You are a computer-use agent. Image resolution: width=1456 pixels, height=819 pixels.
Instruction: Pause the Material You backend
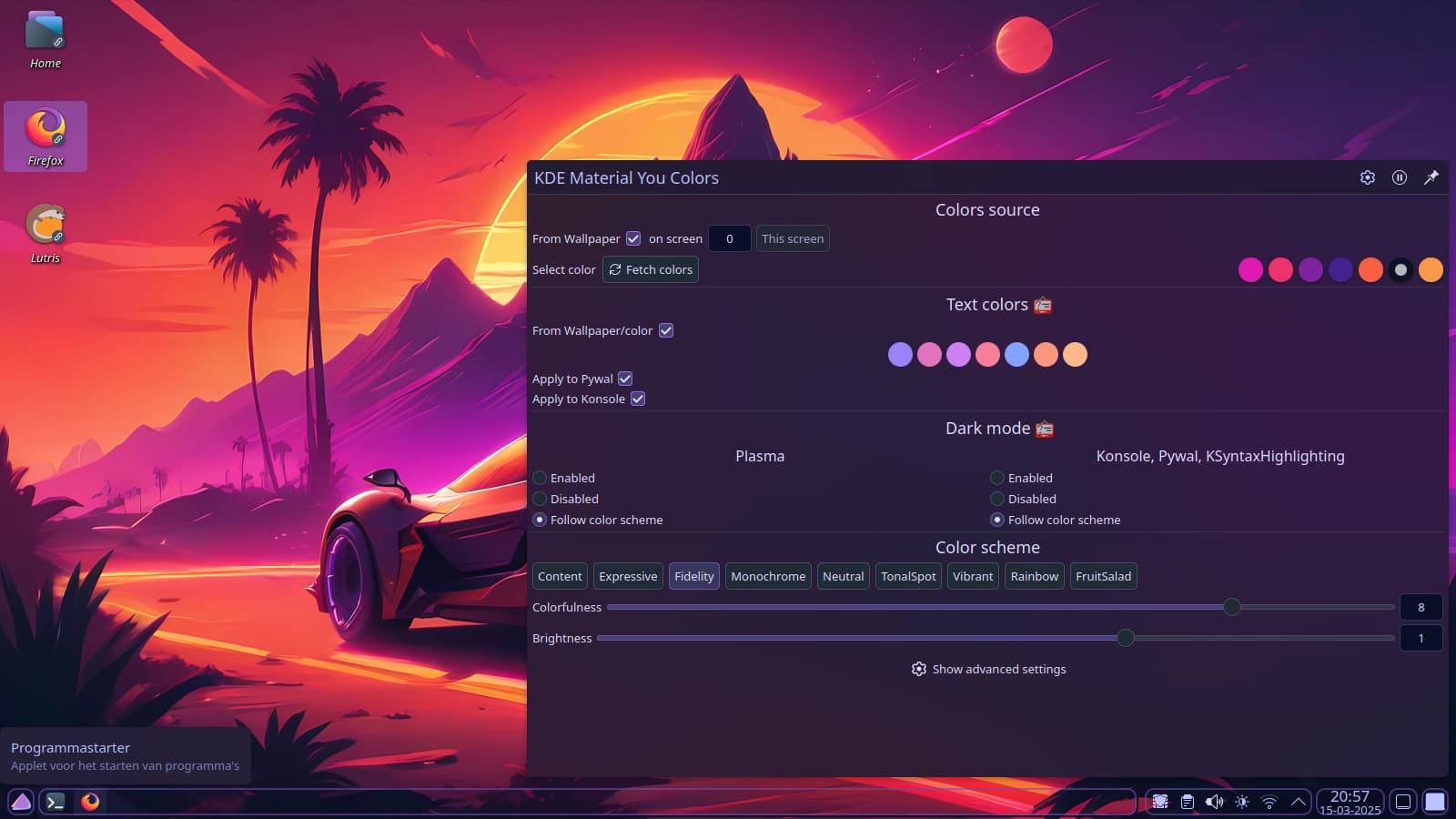tap(1400, 177)
